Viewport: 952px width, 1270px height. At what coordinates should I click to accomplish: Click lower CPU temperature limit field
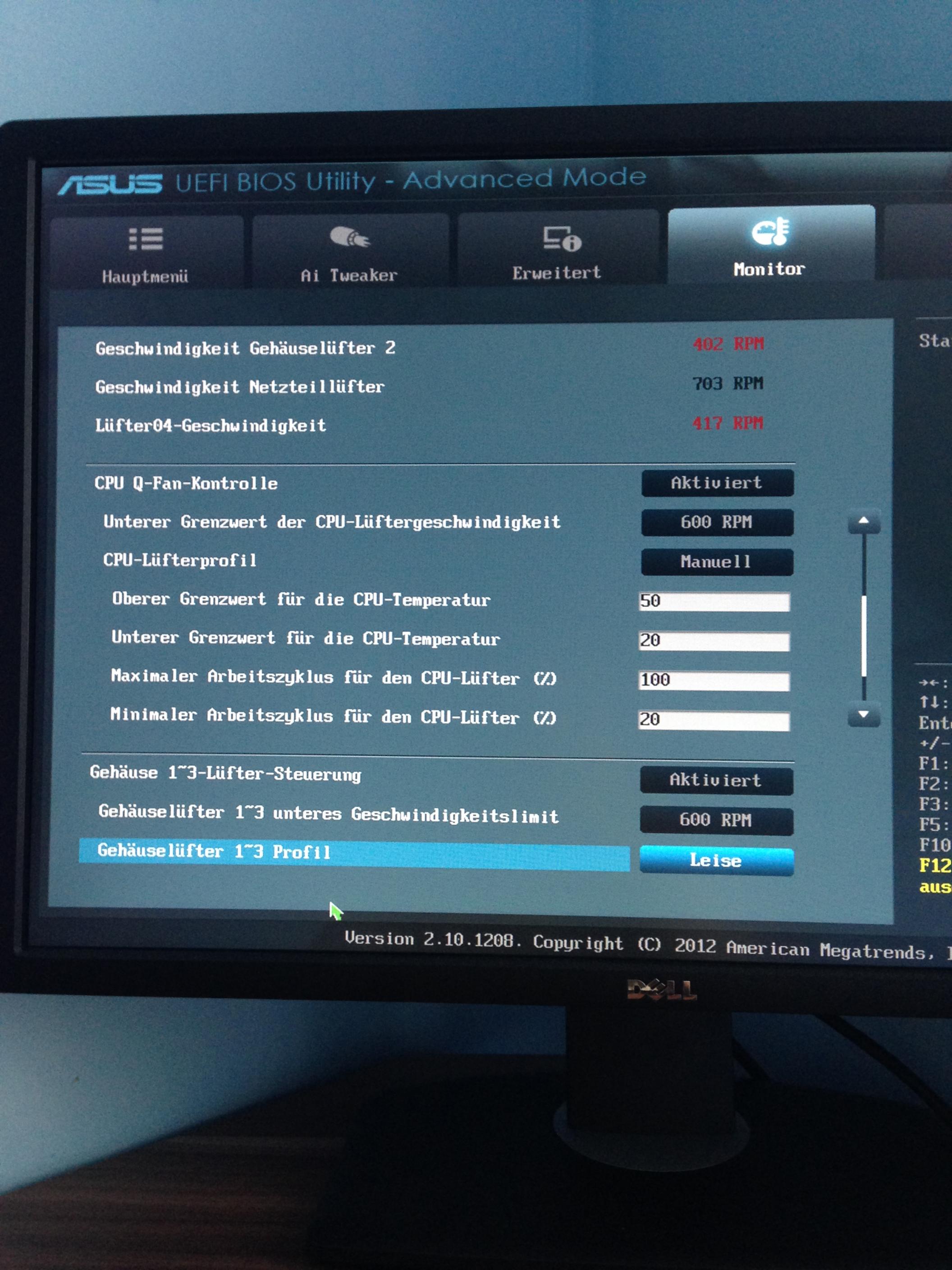pos(714,641)
